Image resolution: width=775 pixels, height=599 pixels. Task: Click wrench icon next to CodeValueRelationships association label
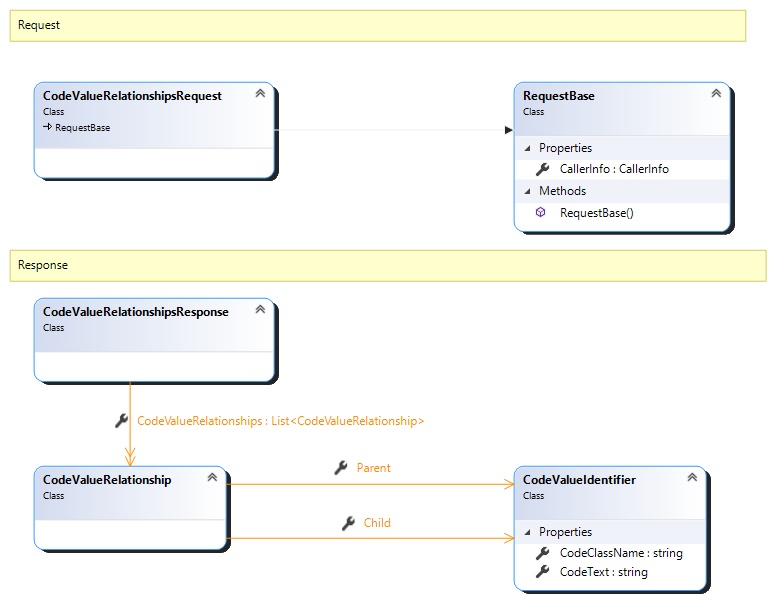pyautogui.click(x=122, y=421)
